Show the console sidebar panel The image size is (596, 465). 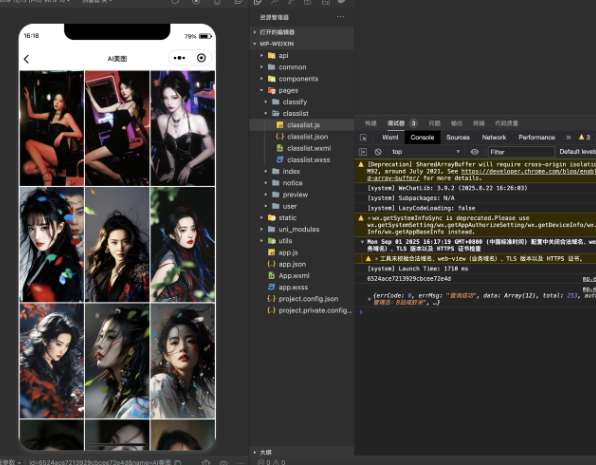click(x=363, y=152)
